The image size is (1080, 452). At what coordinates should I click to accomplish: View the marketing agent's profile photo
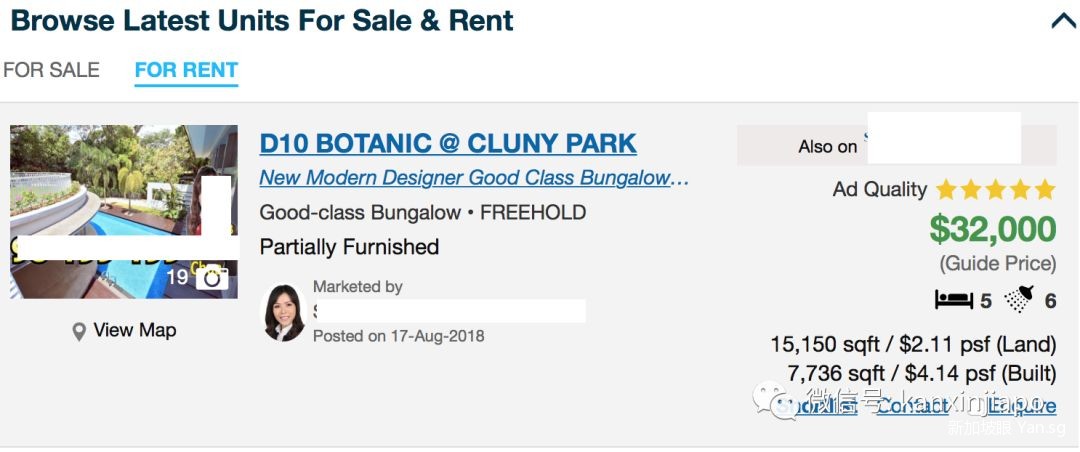pyautogui.click(x=283, y=313)
